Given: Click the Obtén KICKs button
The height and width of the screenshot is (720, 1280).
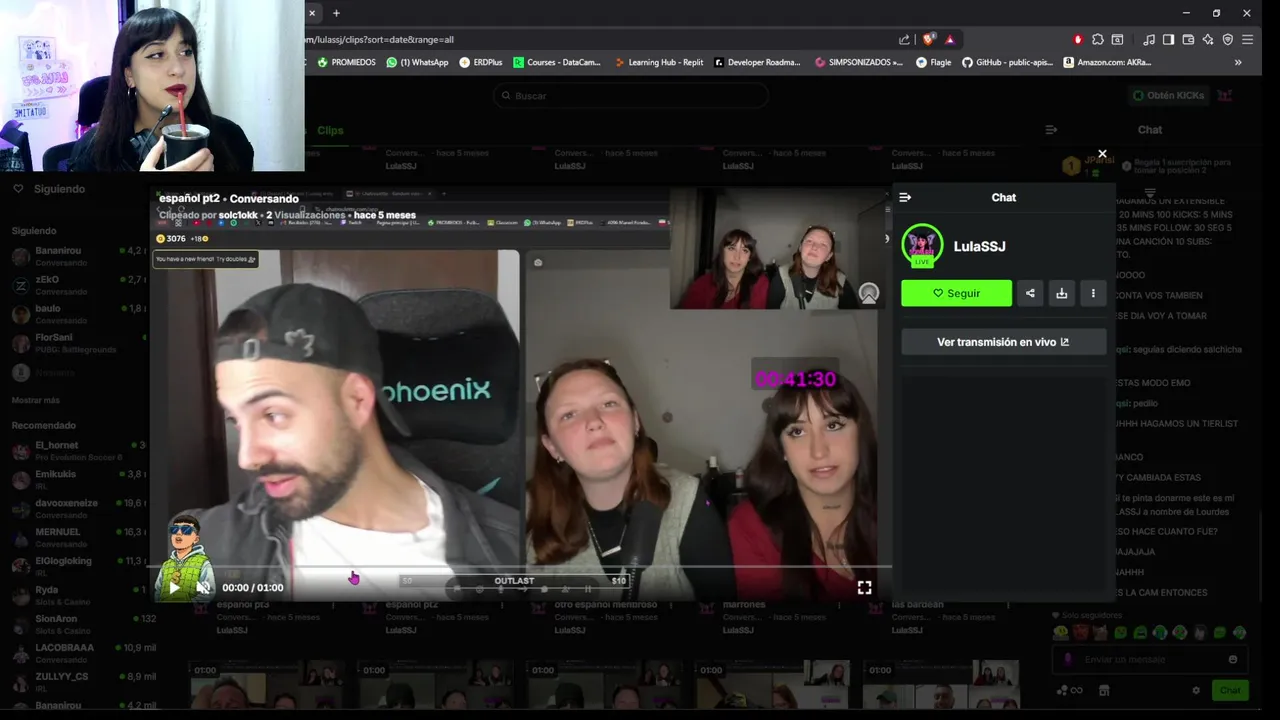Looking at the screenshot, I should point(1168,96).
